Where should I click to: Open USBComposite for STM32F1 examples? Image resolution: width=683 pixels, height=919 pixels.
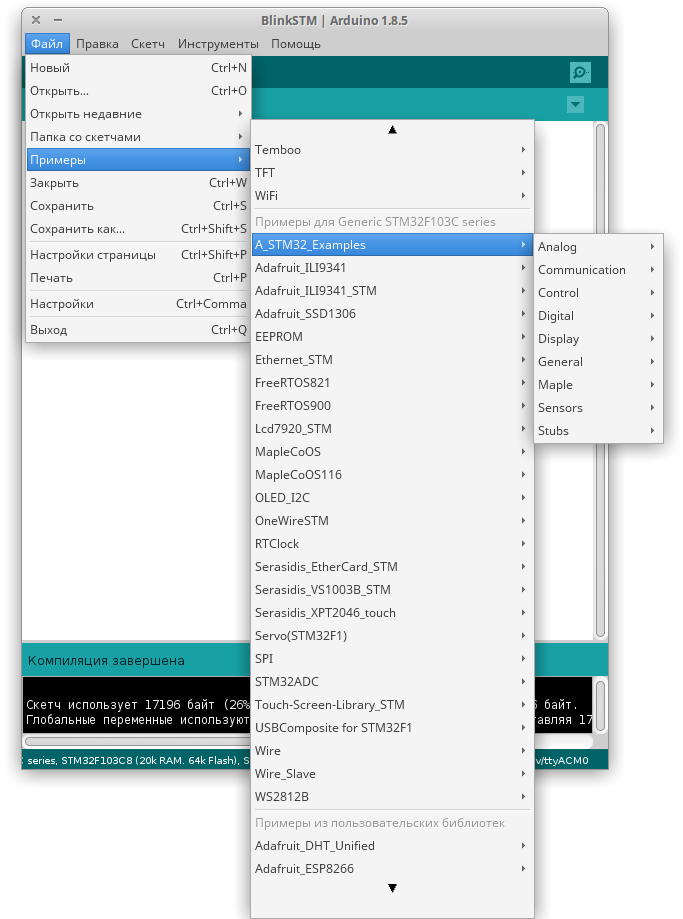392,727
